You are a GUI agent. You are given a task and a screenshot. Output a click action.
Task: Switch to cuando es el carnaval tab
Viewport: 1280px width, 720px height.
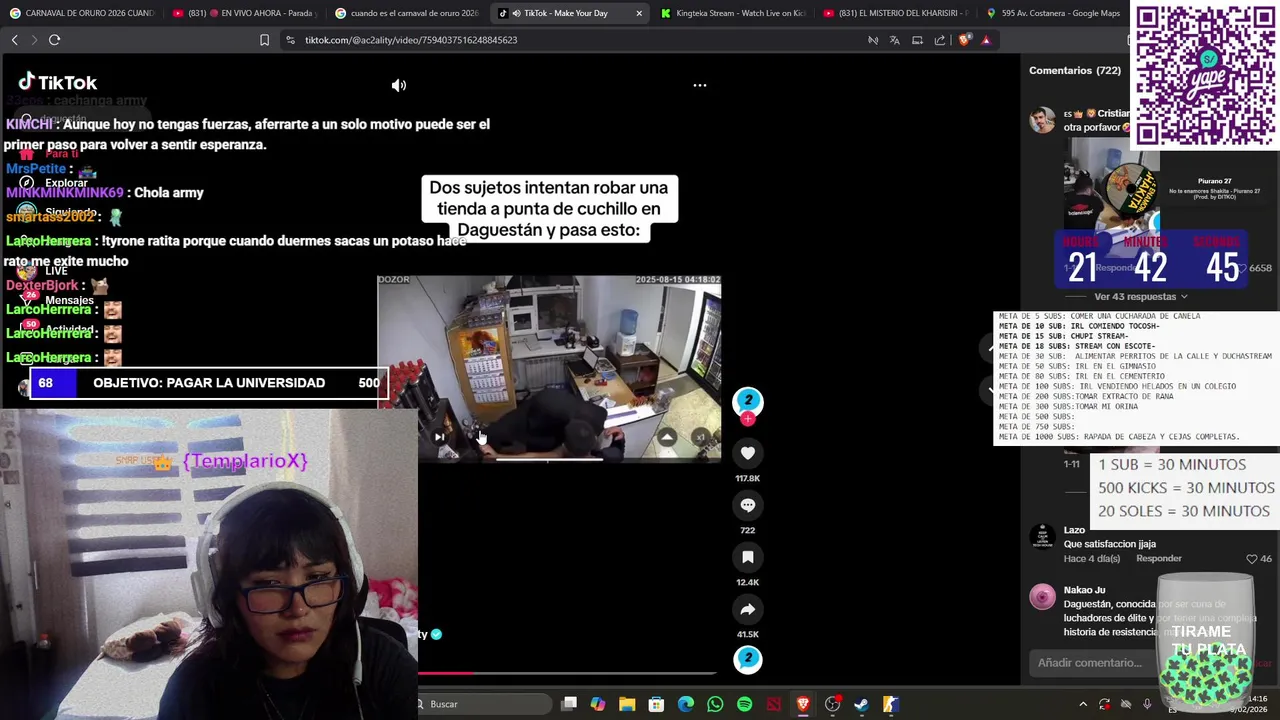pos(406,13)
